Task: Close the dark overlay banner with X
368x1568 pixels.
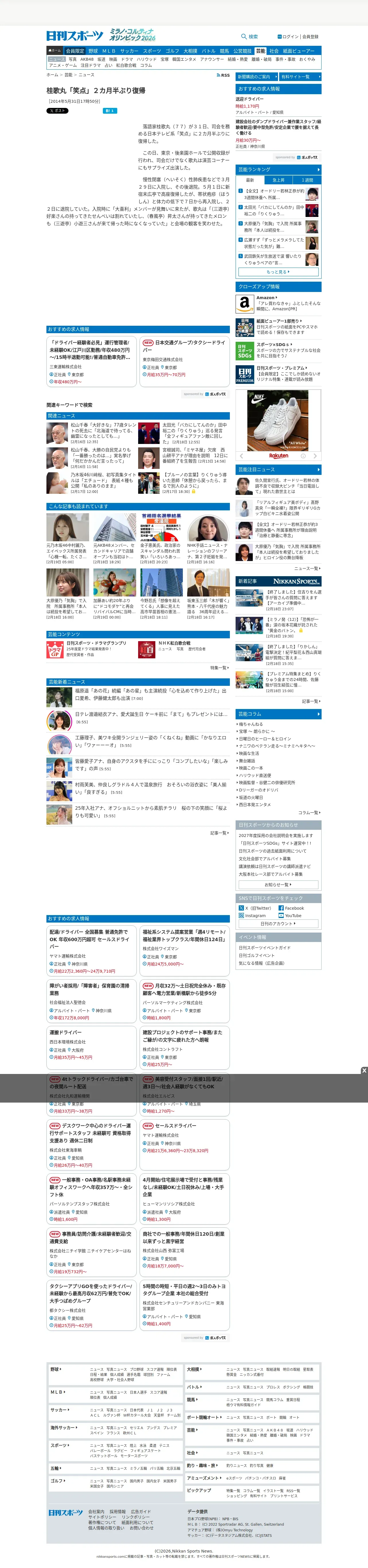Action: [x=364, y=1071]
